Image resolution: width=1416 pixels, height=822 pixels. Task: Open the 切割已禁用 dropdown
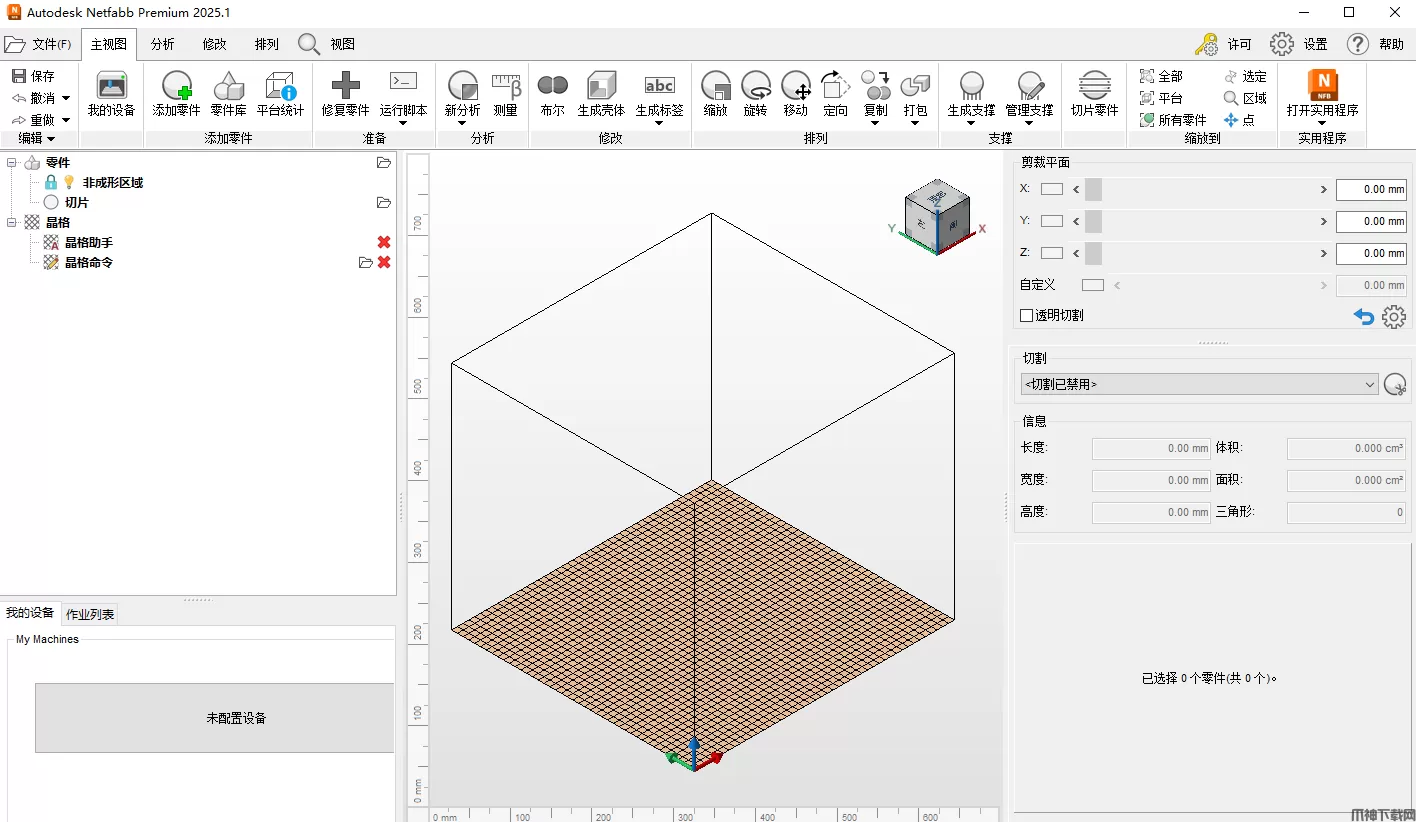1199,384
